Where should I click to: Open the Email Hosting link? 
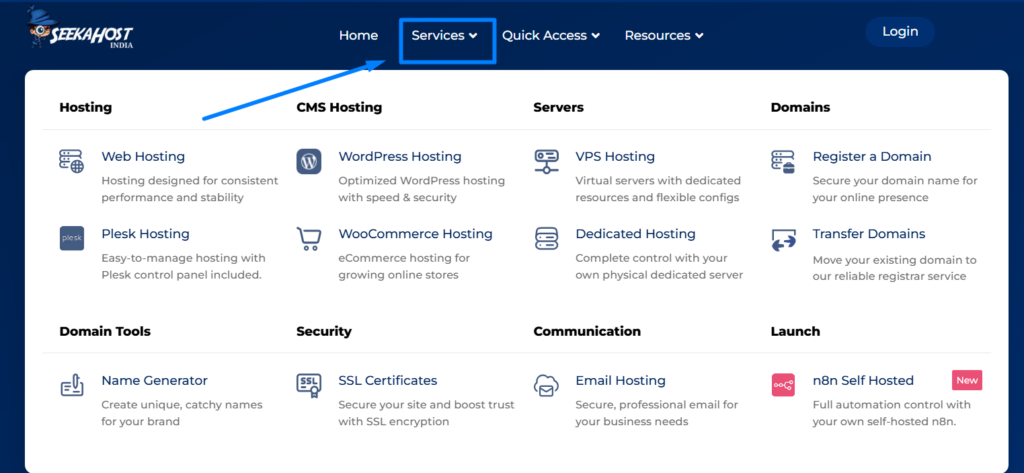pos(620,380)
